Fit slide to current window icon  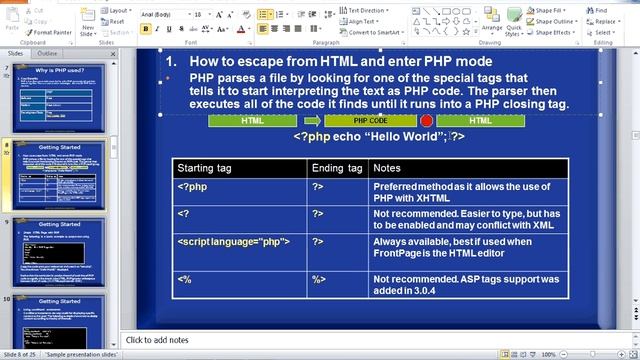[x=633, y=355]
